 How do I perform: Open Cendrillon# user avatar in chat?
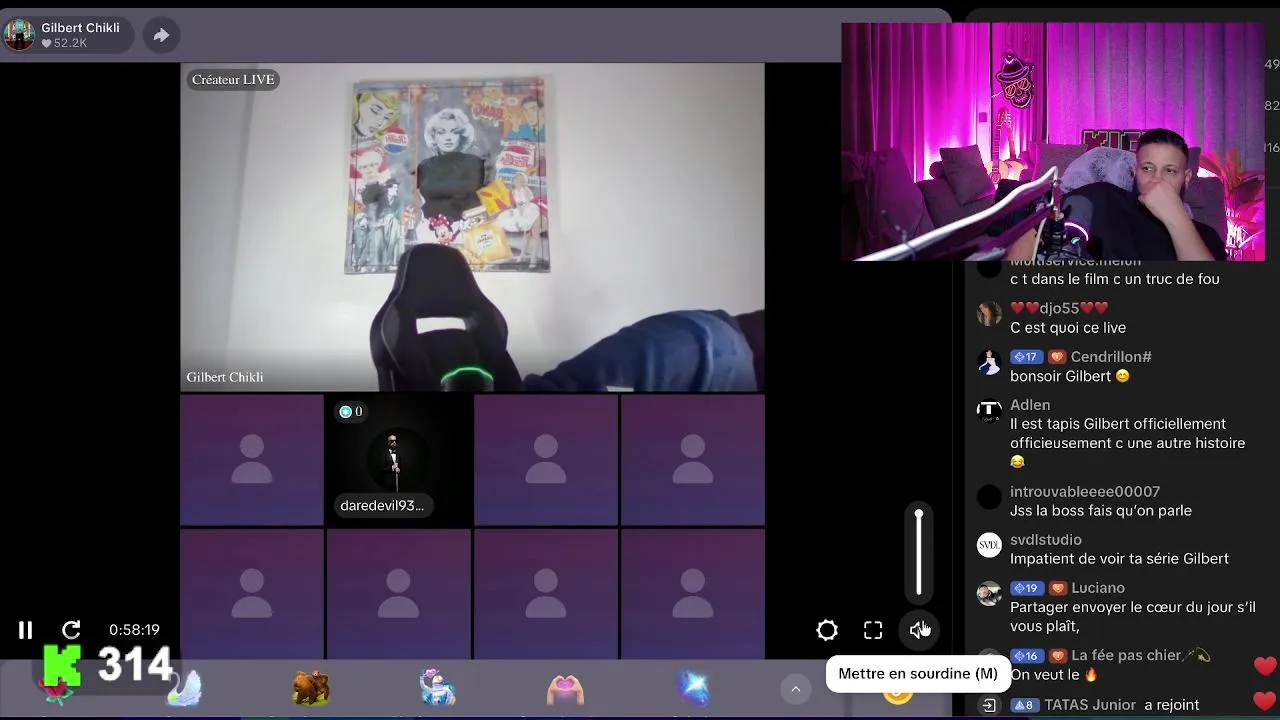989,362
